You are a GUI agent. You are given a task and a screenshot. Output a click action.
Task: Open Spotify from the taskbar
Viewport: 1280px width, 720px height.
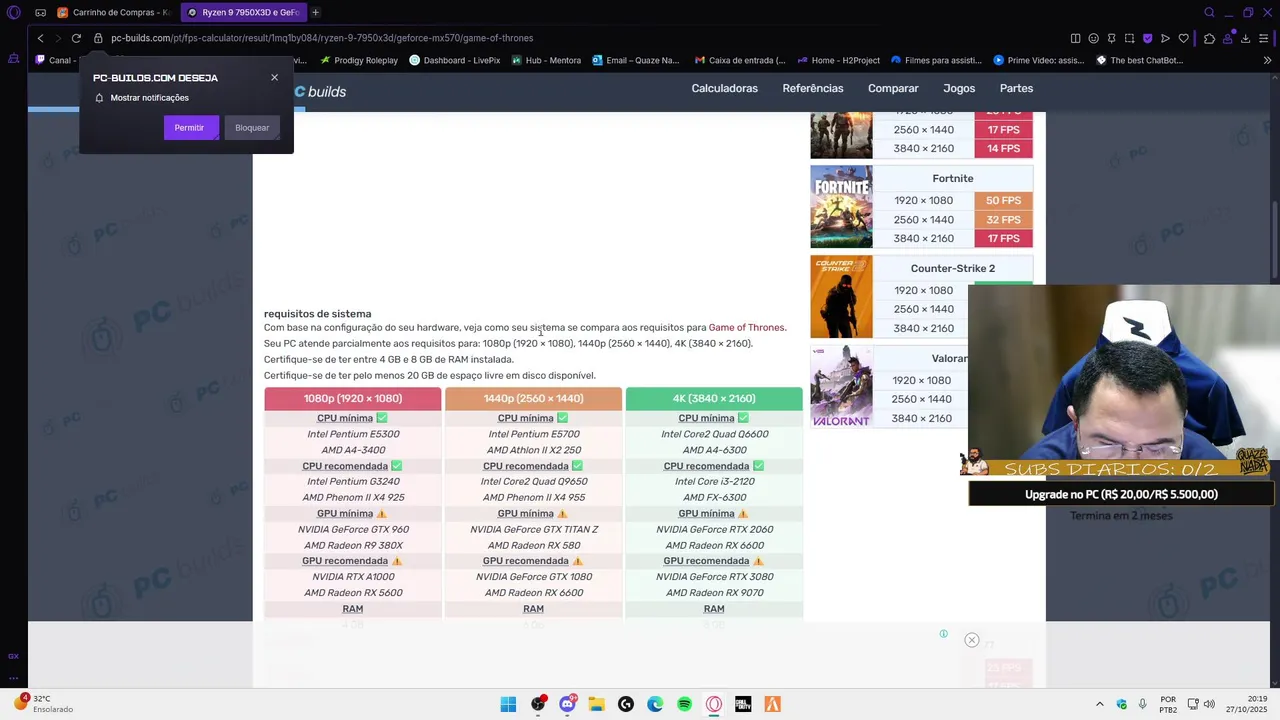[684, 704]
